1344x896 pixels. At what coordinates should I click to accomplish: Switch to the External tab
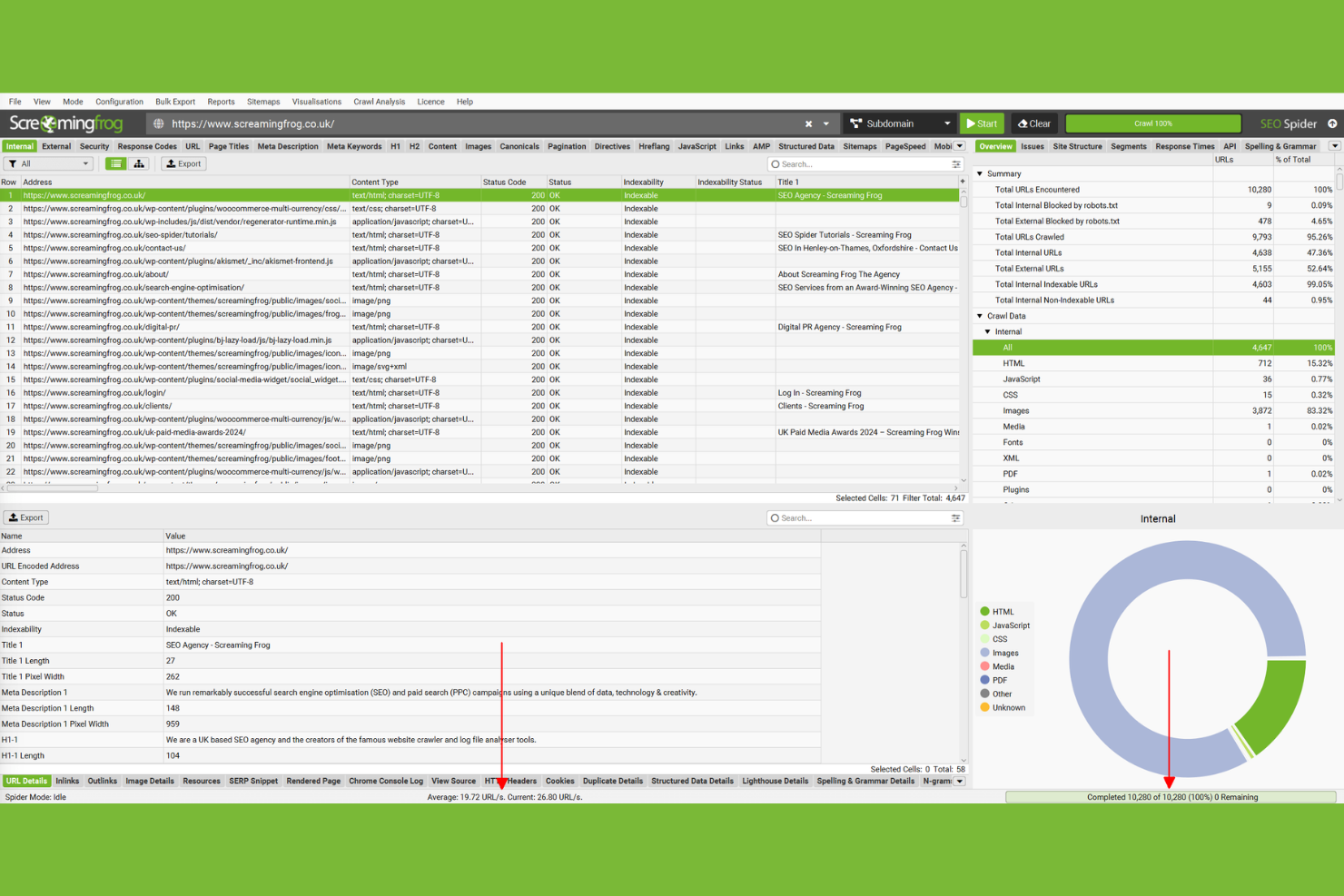click(56, 146)
